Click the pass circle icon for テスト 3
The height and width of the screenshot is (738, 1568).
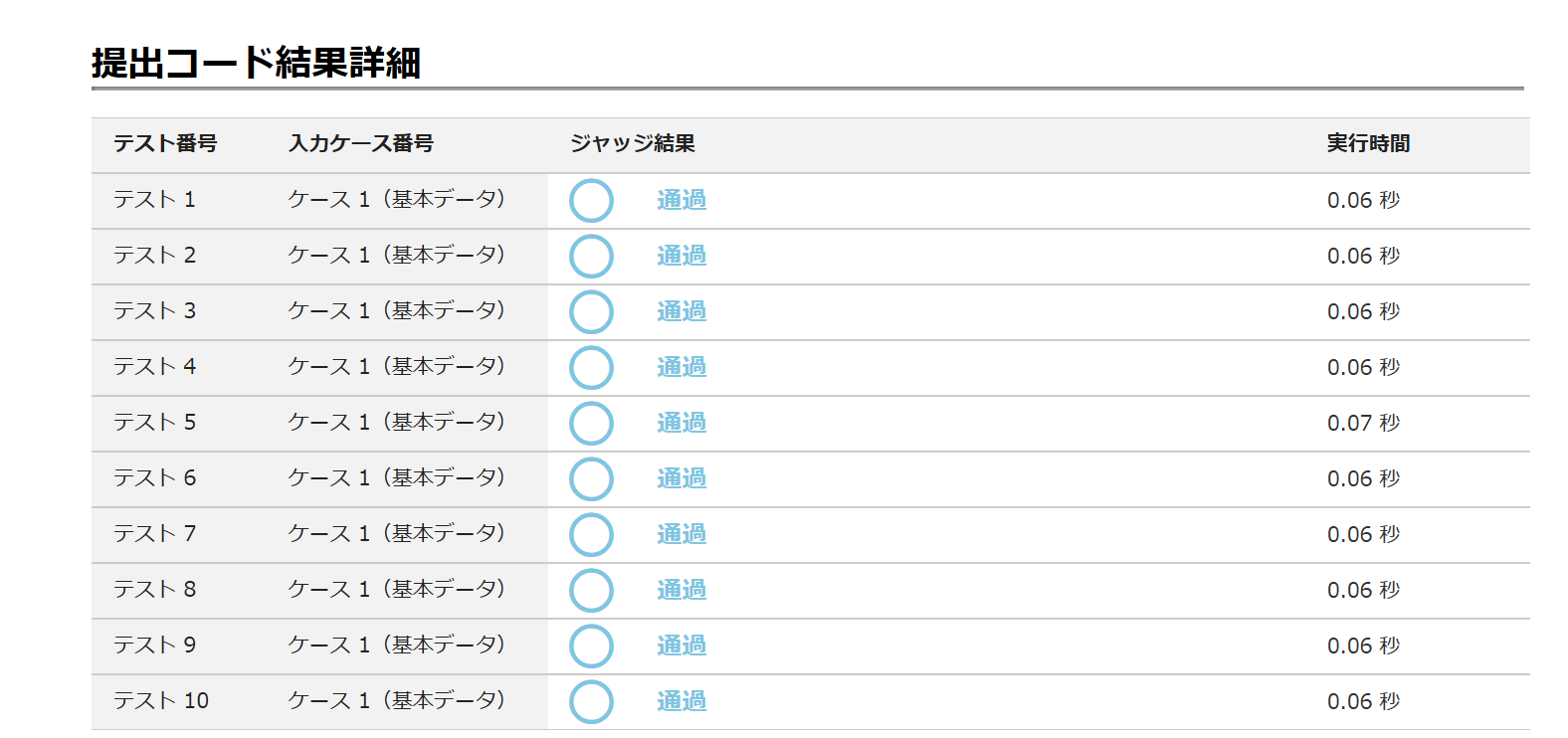tap(591, 311)
